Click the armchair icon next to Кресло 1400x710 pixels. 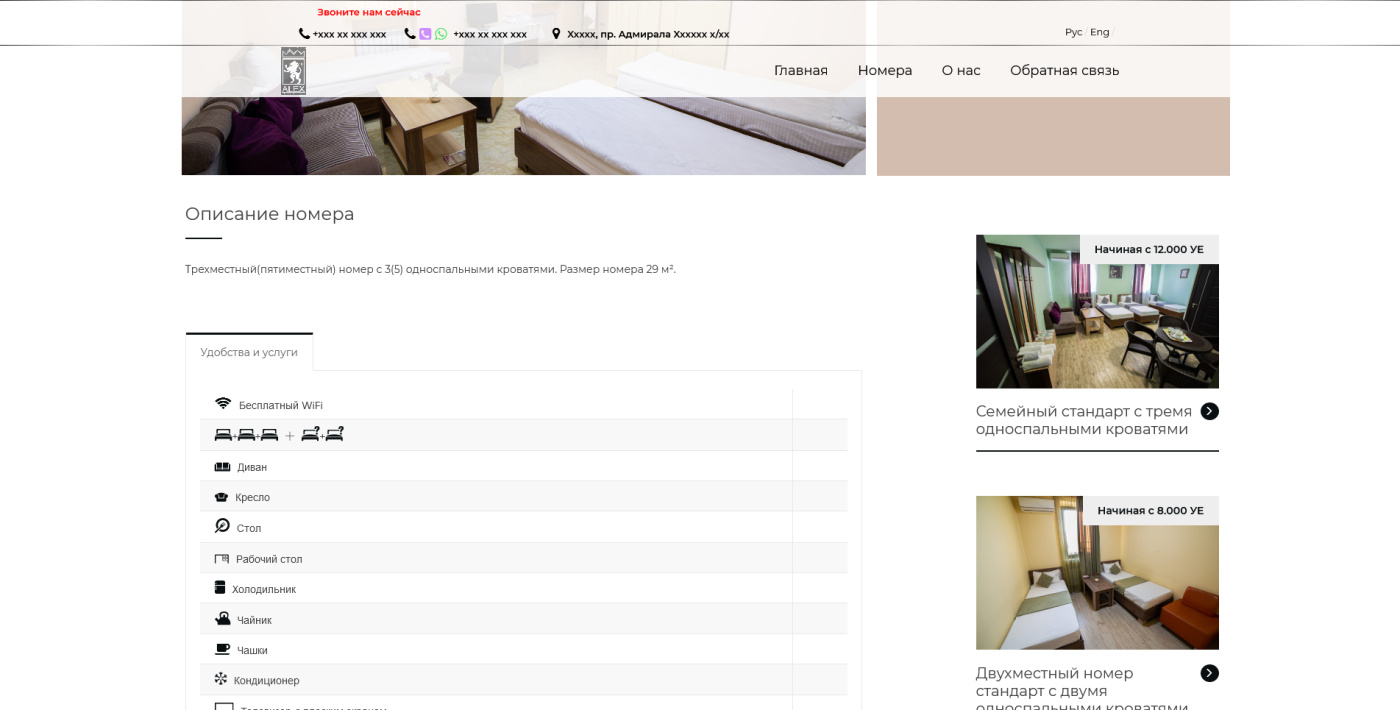tap(221, 497)
